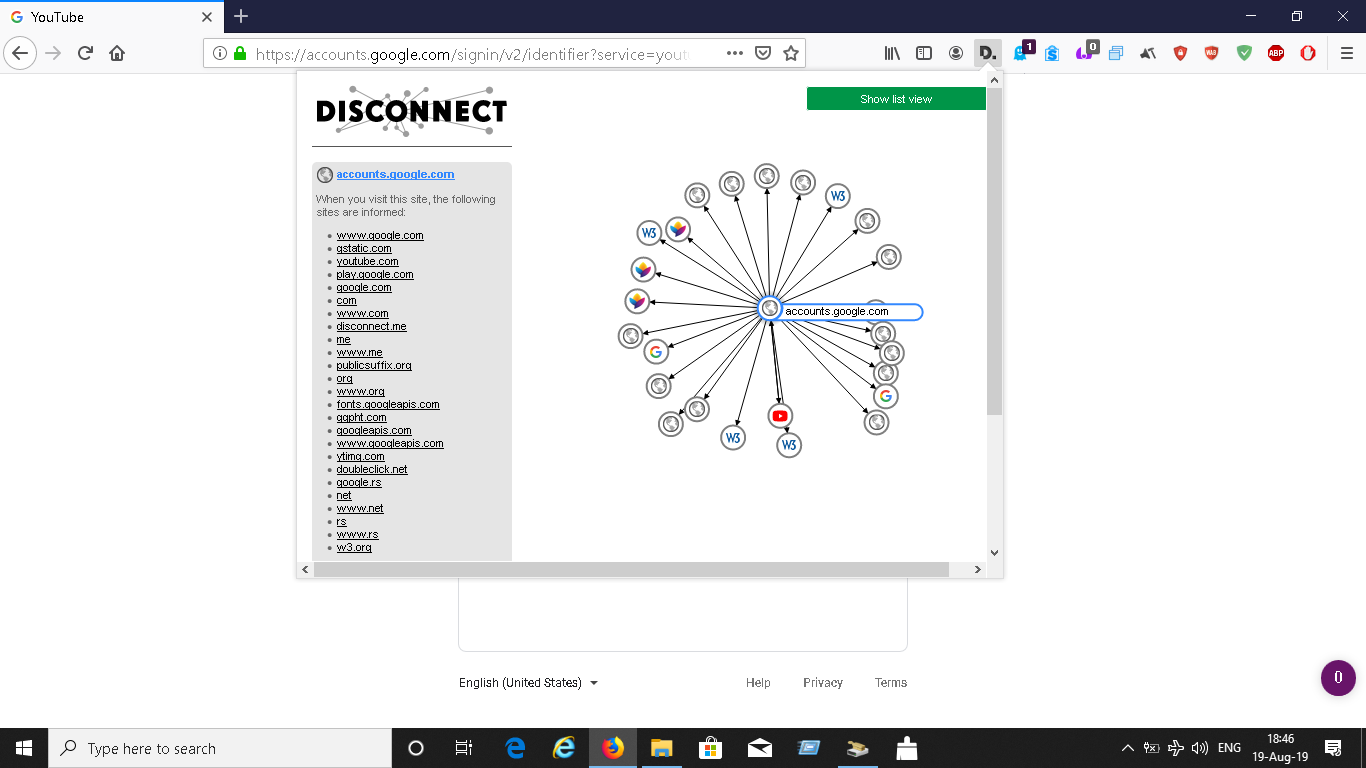Click the ytimg.com link
Viewport: 1366px width, 768px height.
[360, 456]
